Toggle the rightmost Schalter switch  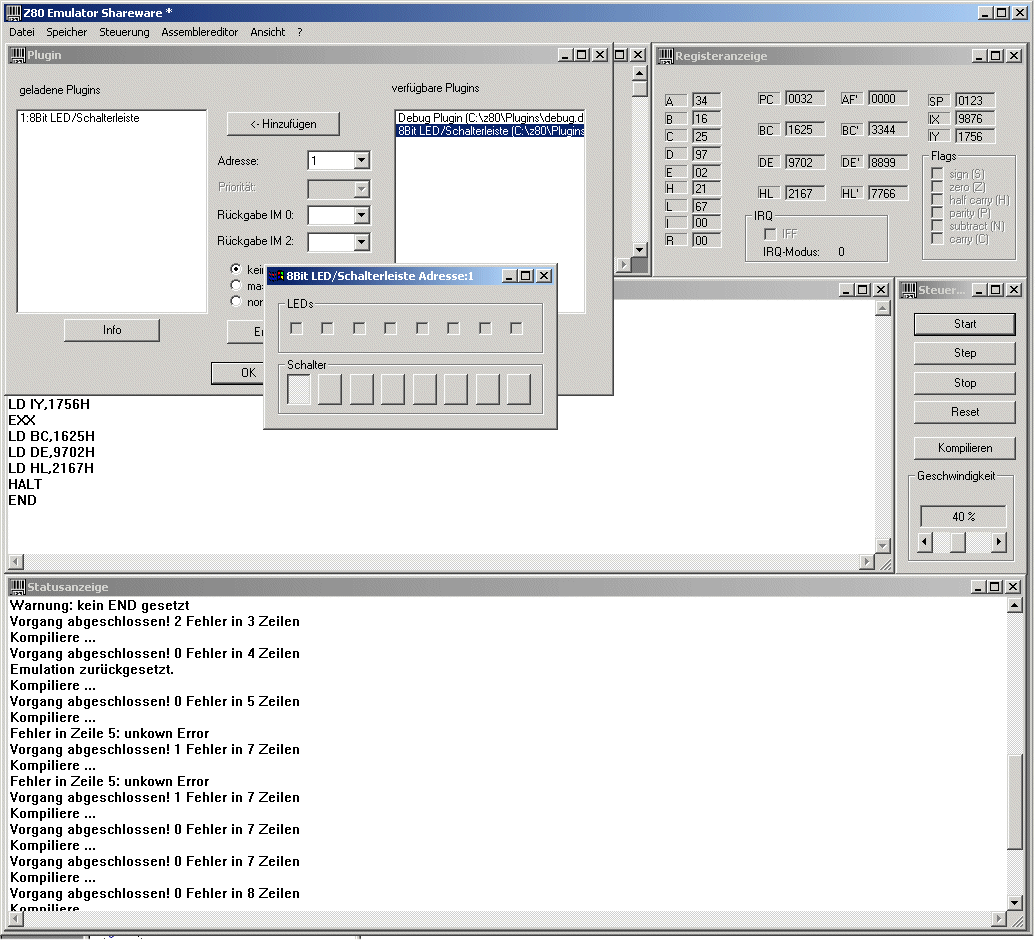tap(519, 389)
